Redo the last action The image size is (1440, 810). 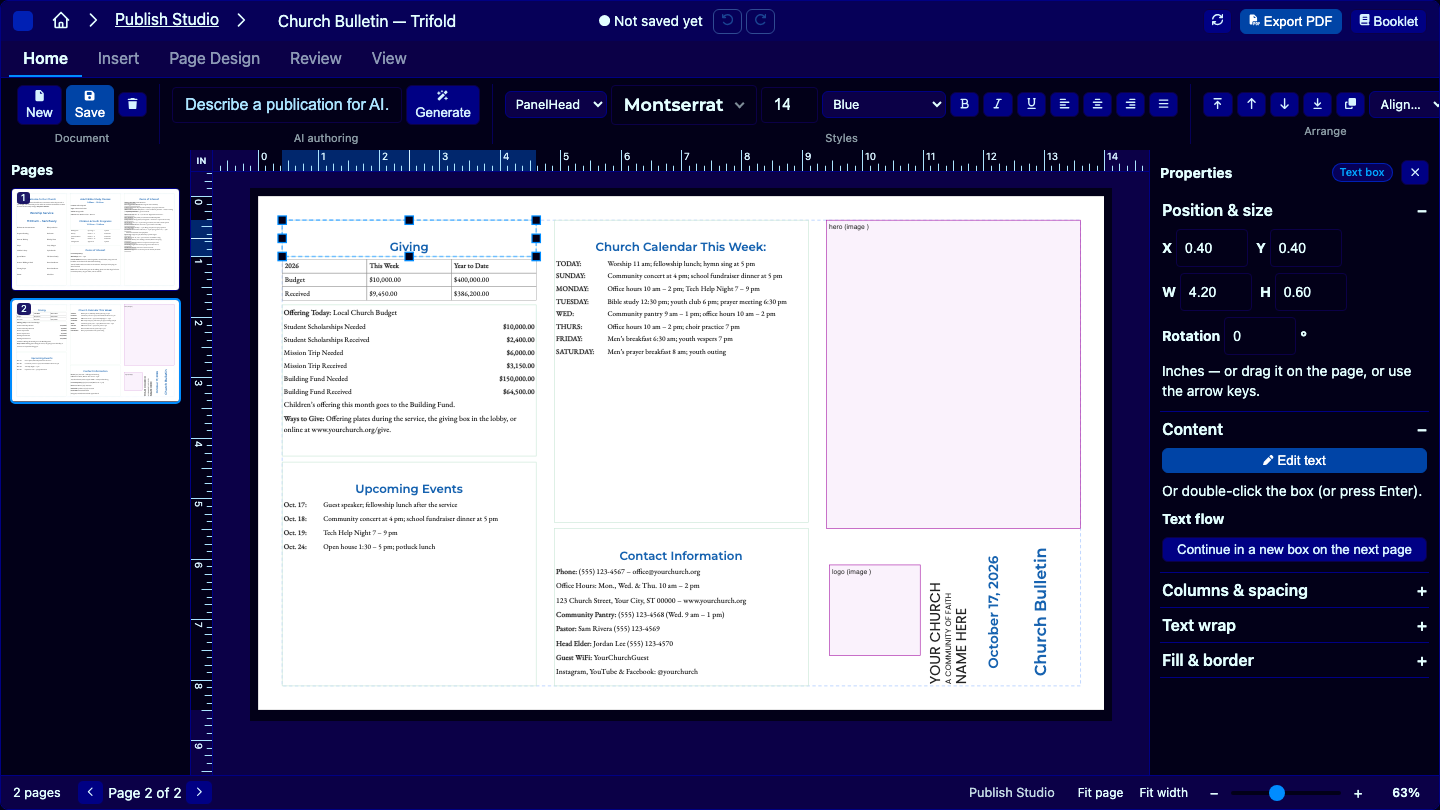pyautogui.click(x=761, y=21)
